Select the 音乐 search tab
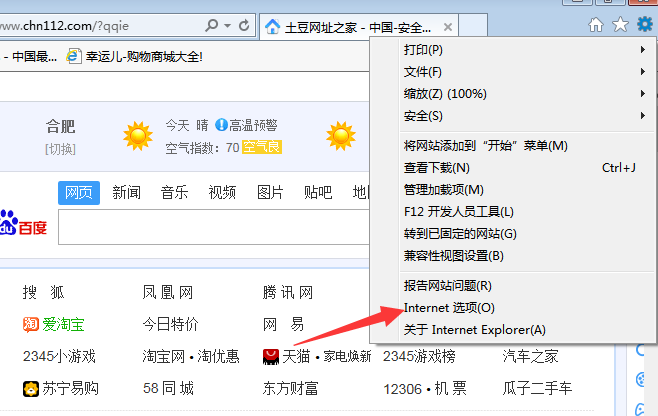Image resolution: width=658 pixels, height=416 pixels. 174,193
